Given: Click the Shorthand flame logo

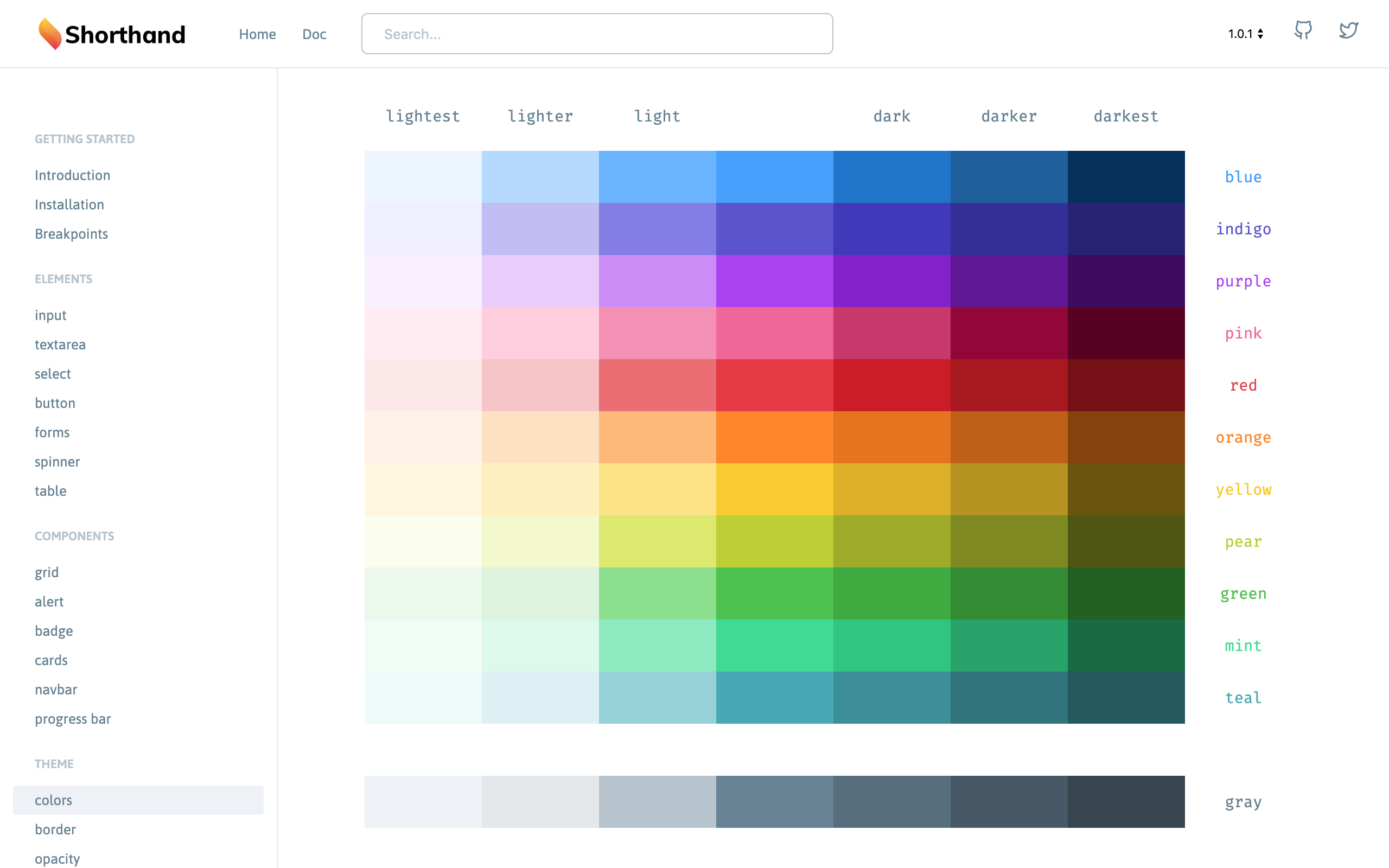Looking at the screenshot, I should point(50,34).
